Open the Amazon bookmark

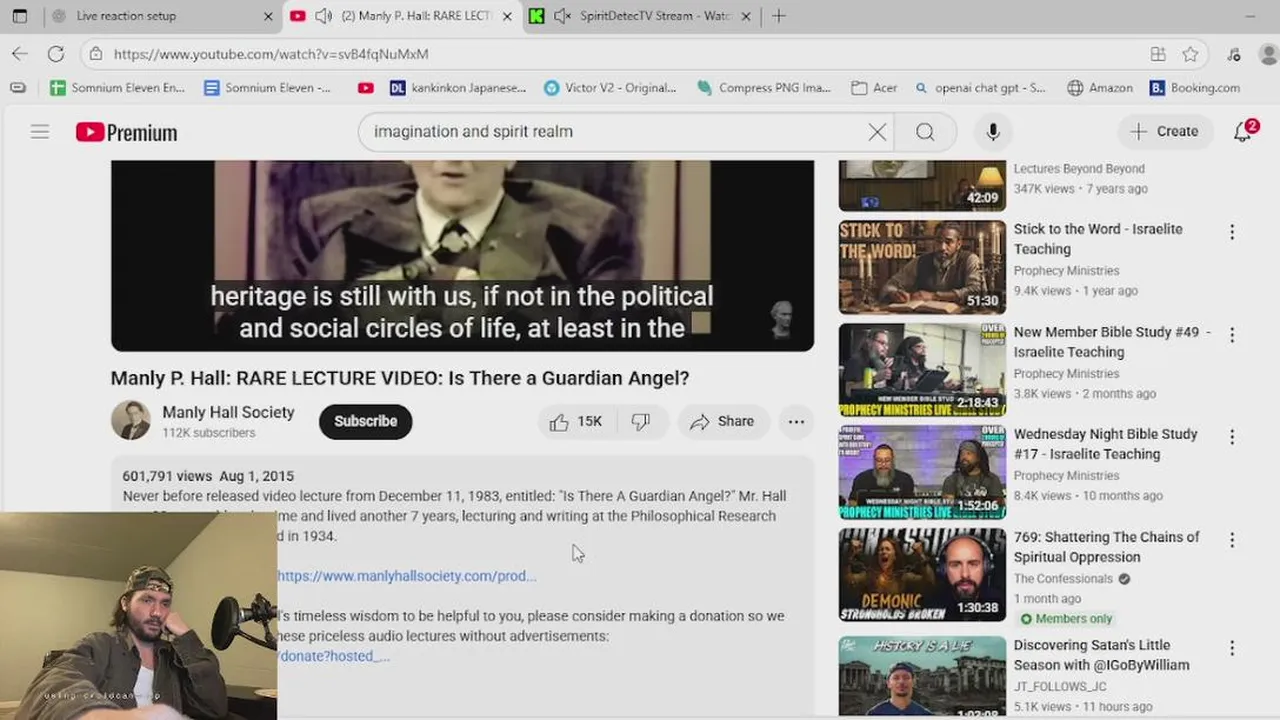coord(1100,88)
